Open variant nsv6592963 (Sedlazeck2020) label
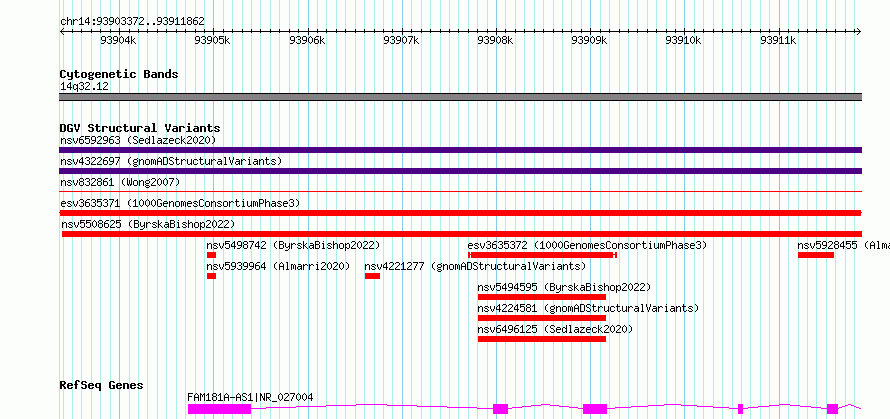The height and width of the screenshot is (419, 890). click(138, 140)
